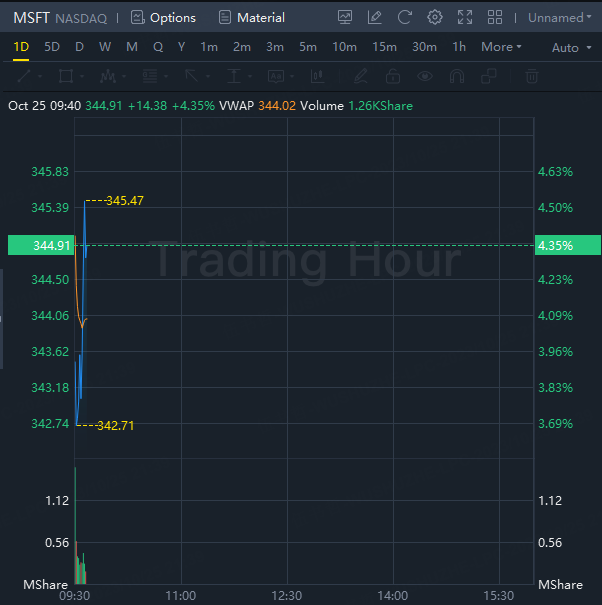
Task: Enter fullscreen chart mode
Action: pos(464,17)
